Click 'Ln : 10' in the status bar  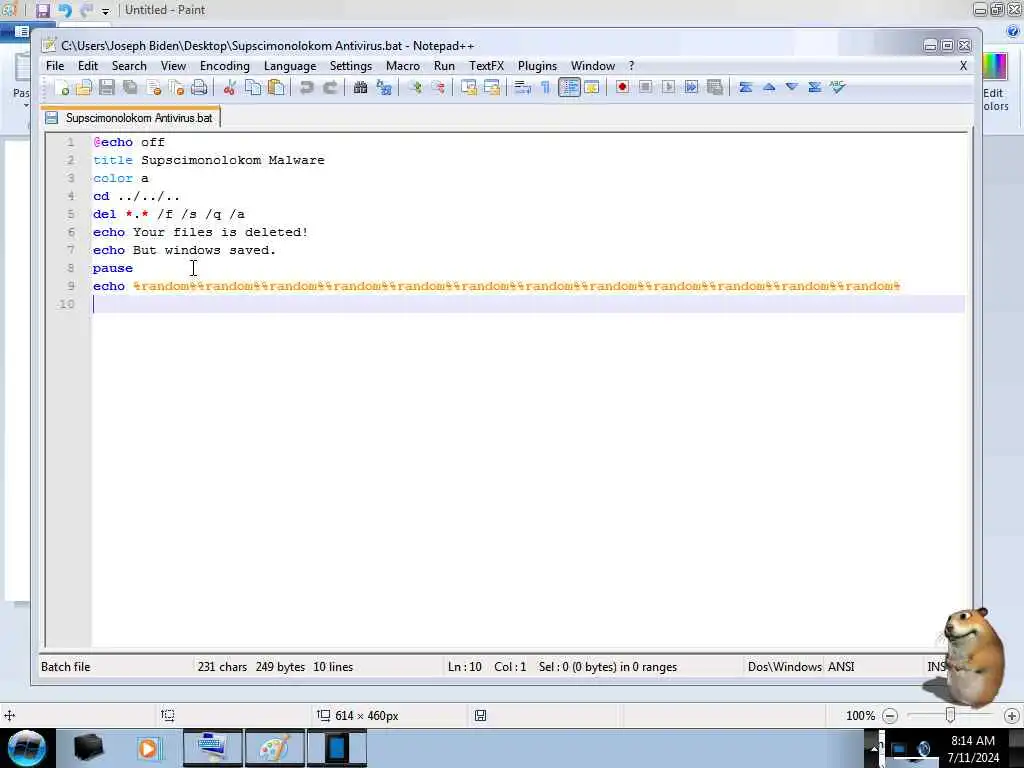465,667
